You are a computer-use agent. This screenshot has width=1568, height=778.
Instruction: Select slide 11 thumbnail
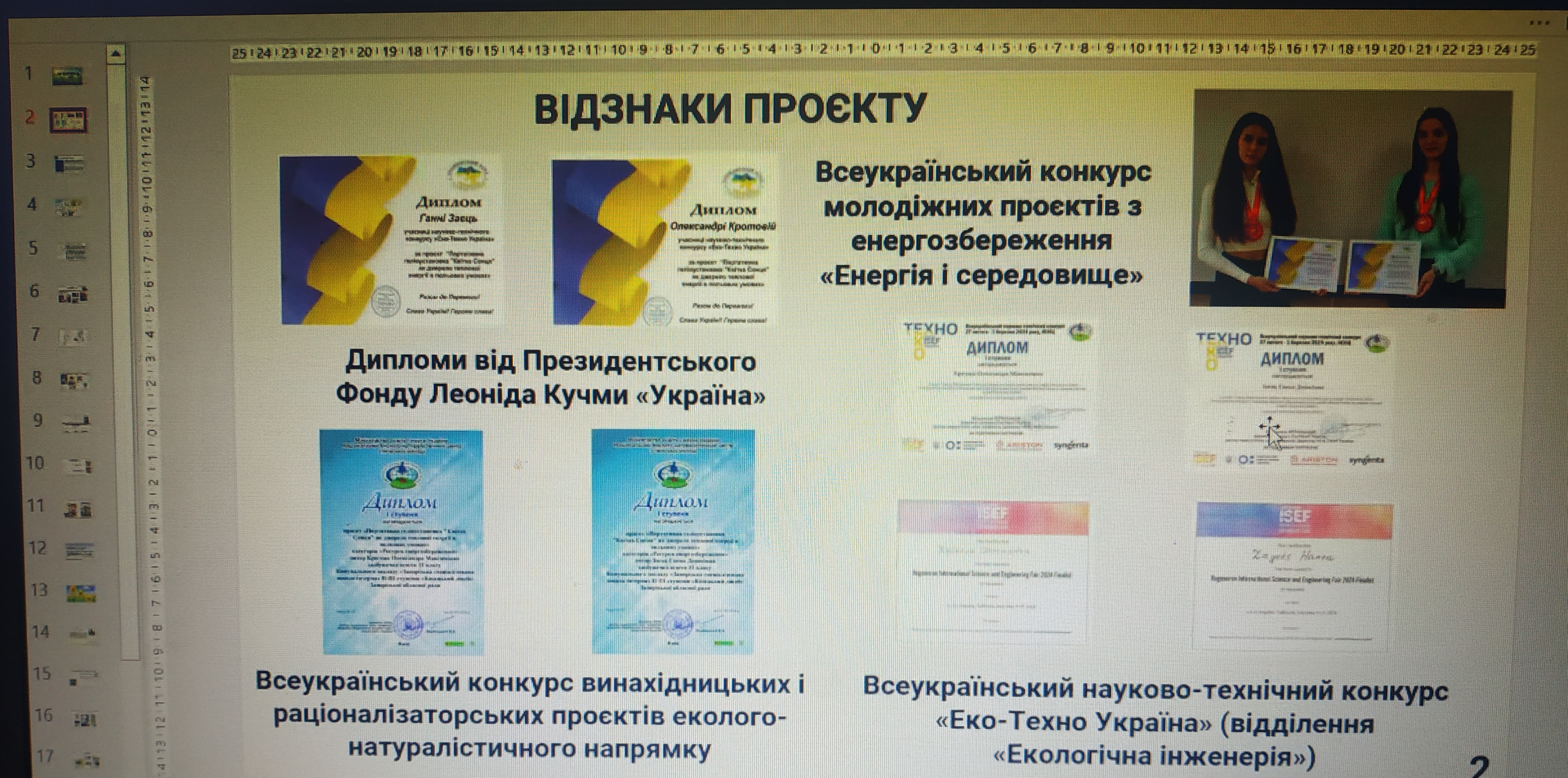click(x=78, y=509)
